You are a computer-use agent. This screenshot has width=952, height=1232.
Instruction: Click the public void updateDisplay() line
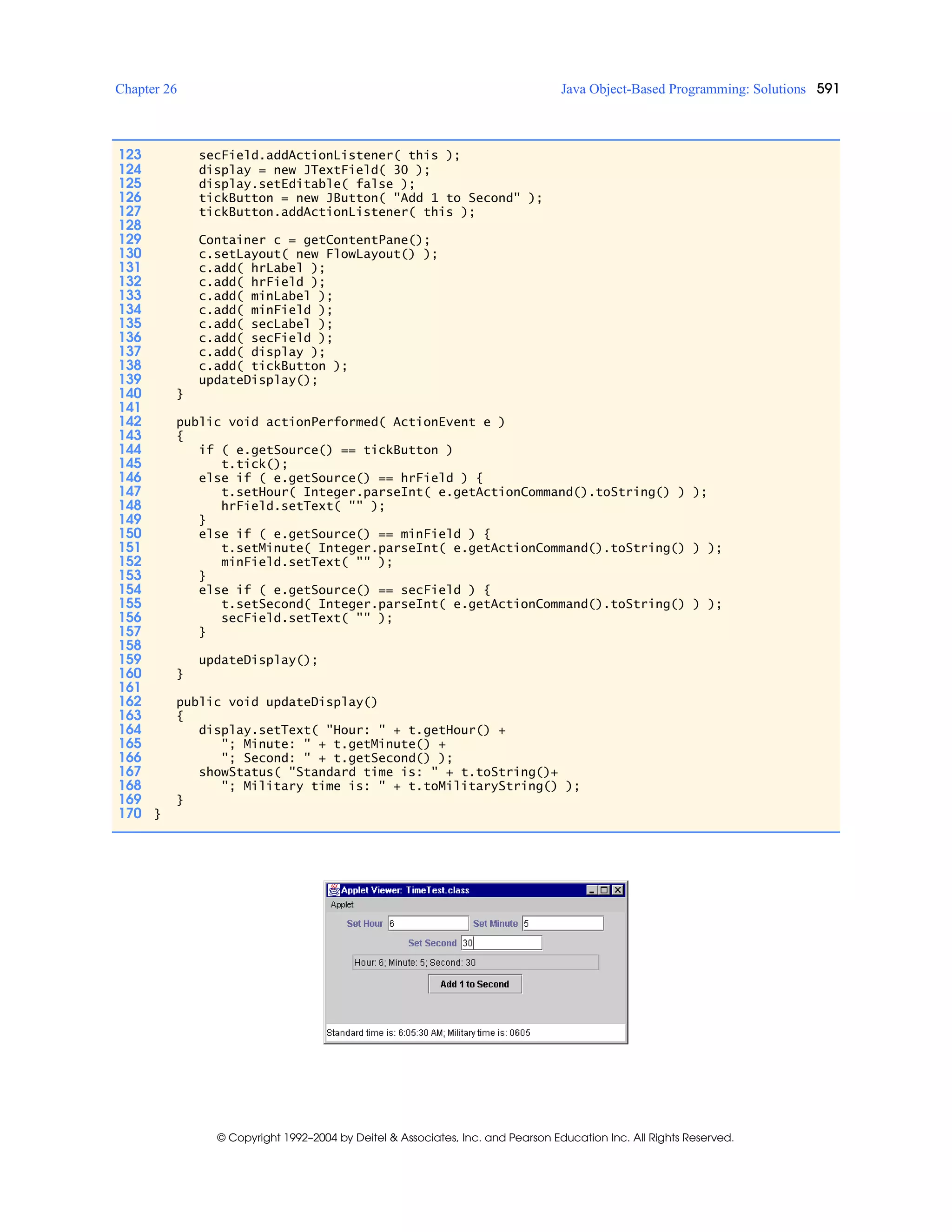point(277,702)
